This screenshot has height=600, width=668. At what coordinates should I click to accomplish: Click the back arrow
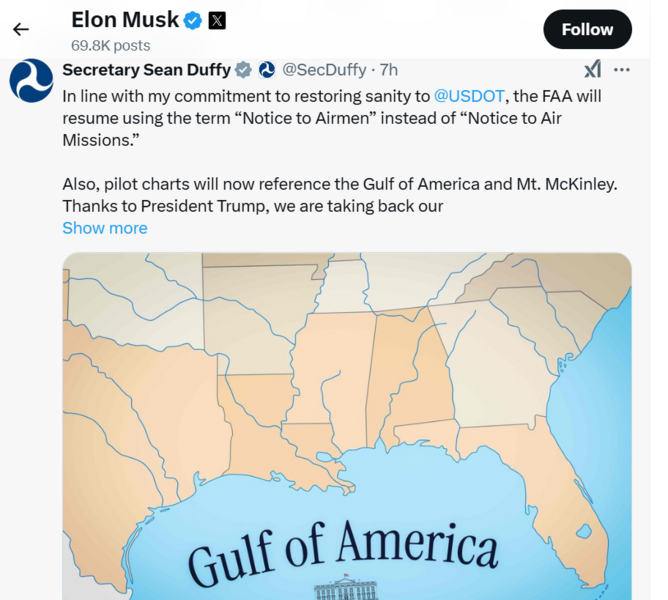(21, 30)
